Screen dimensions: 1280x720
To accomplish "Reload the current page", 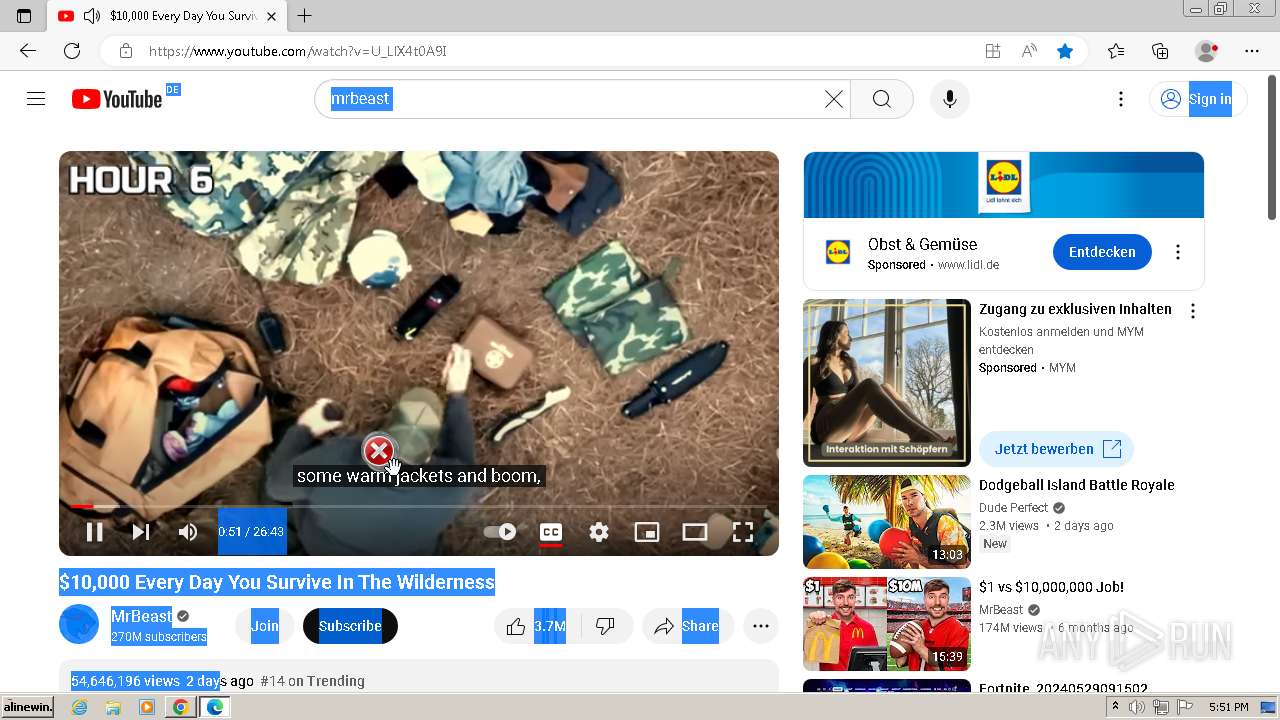I will coord(72,51).
